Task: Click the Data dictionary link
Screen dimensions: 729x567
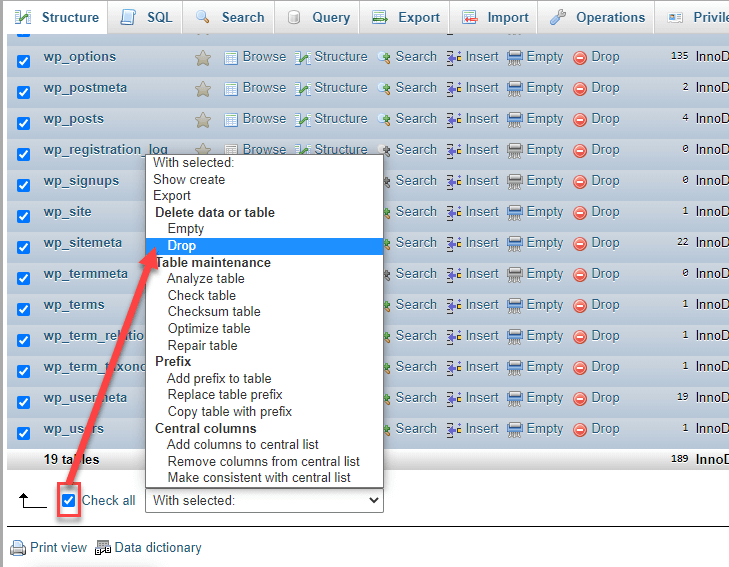Action: 158,547
